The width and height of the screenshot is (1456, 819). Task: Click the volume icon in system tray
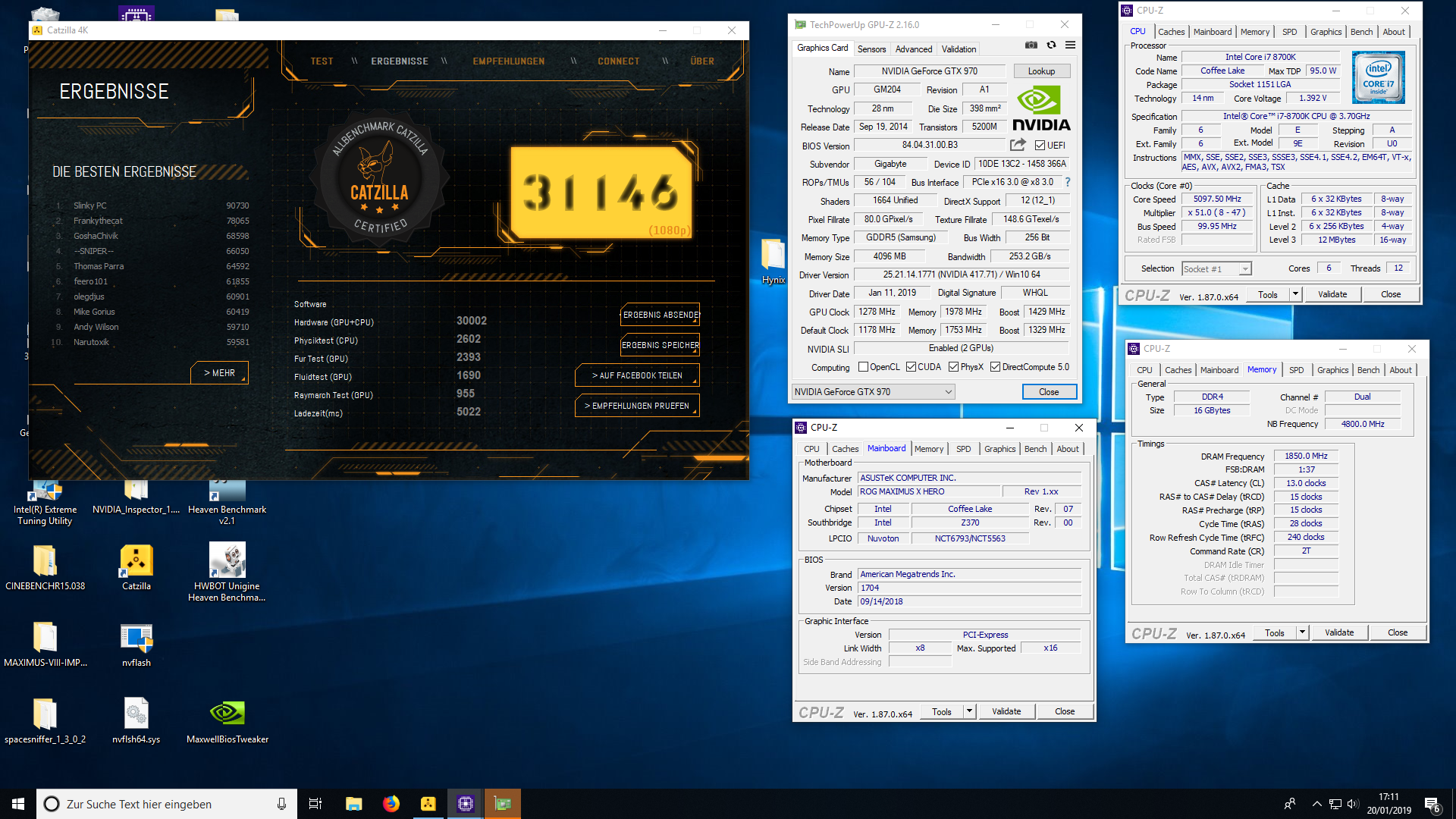point(1352,804)
